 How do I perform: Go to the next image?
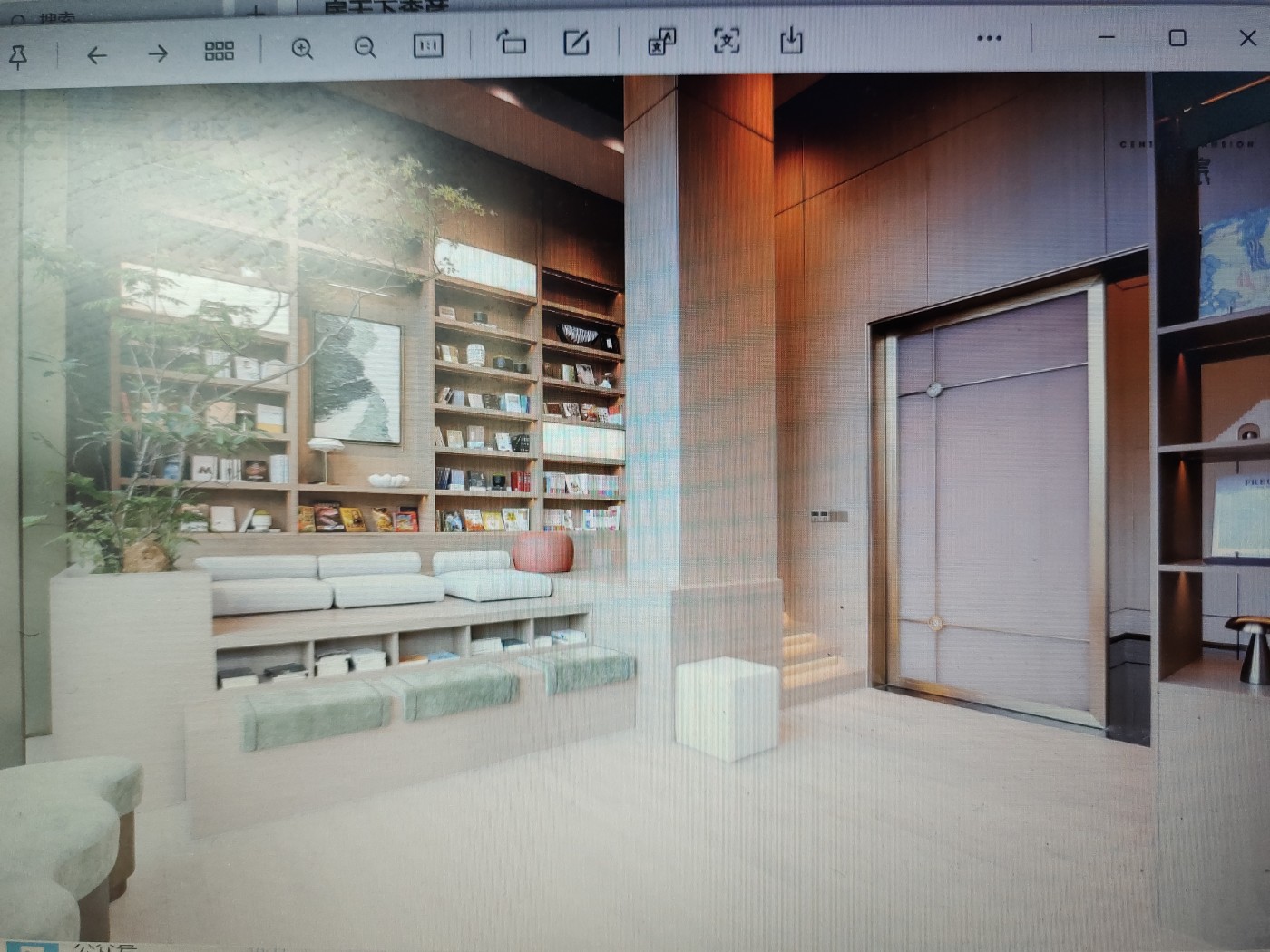(x=158, y=53)
